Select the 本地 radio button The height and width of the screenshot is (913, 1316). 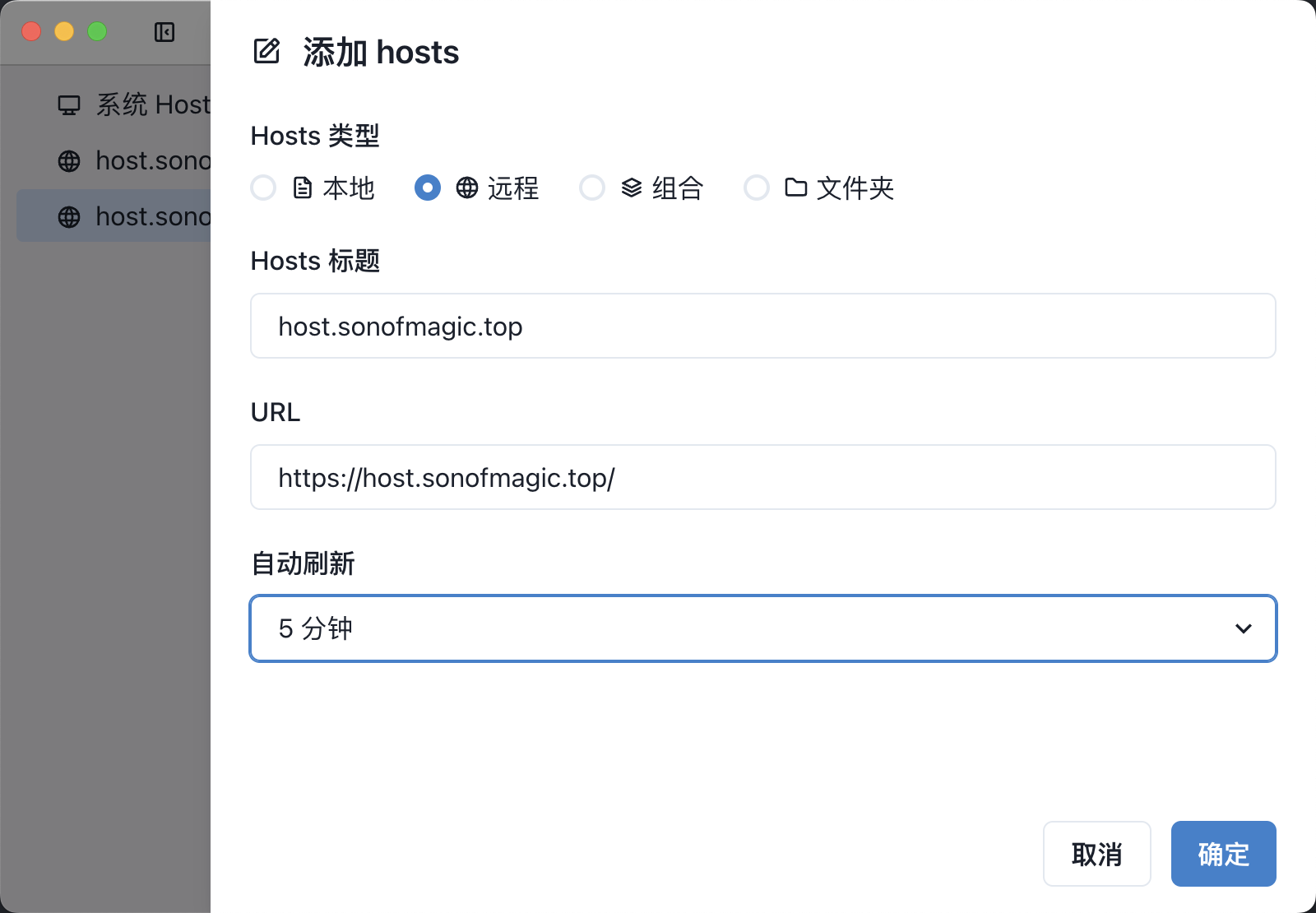263,188
